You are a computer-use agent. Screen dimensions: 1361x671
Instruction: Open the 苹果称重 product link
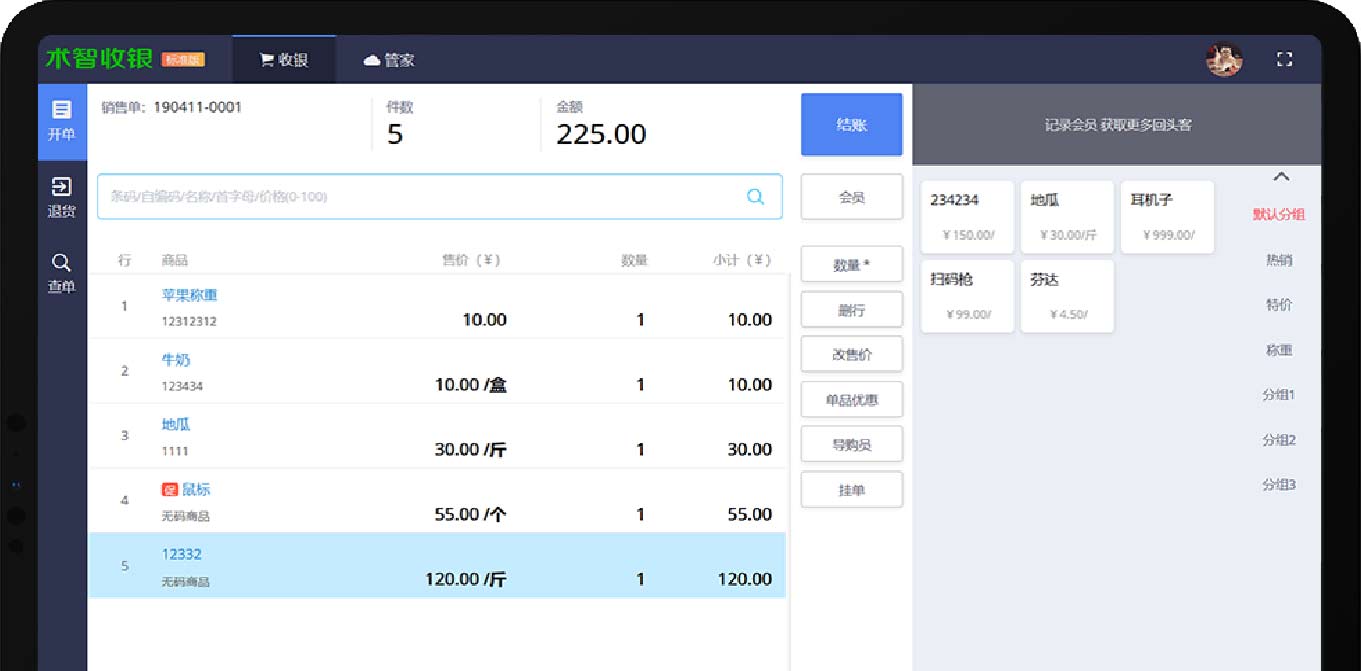coord(189,295)
